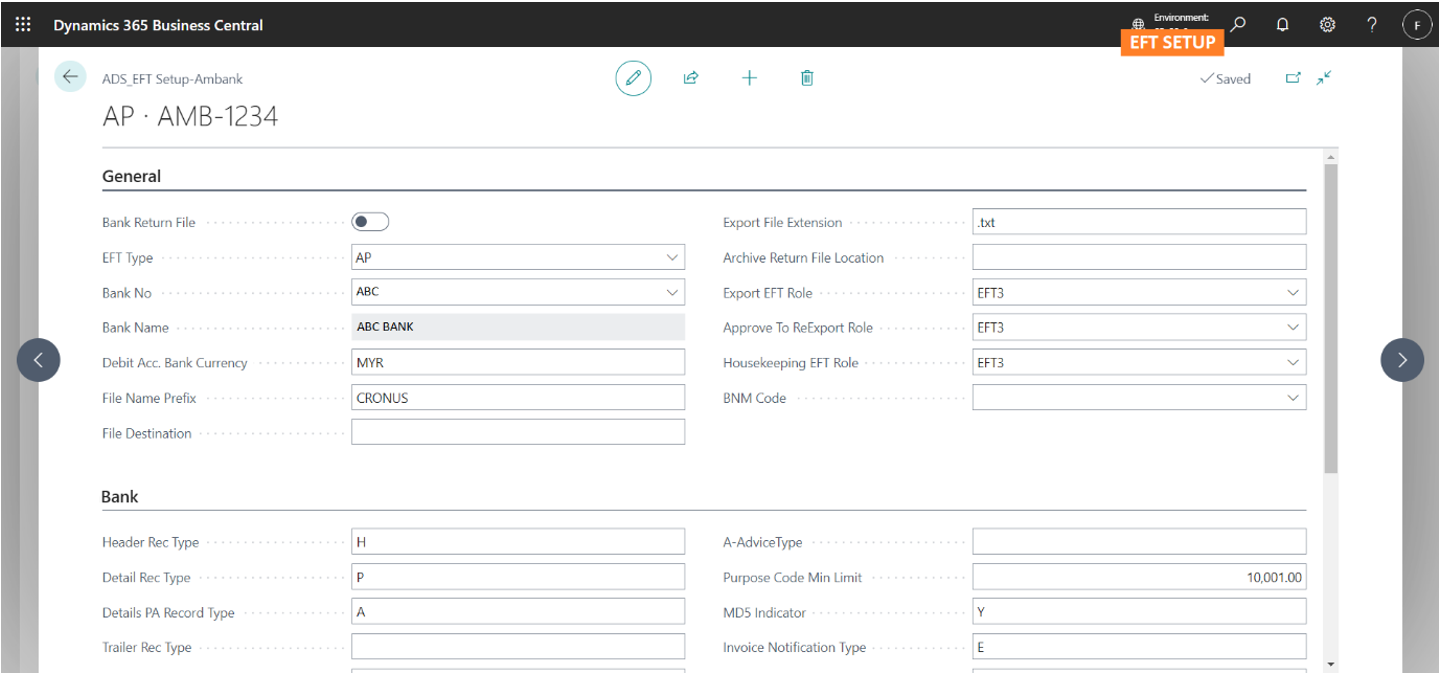The image size is (1439, 675).
Task: Click the AP · AMB-1234 page title
Action: [190, 116]
